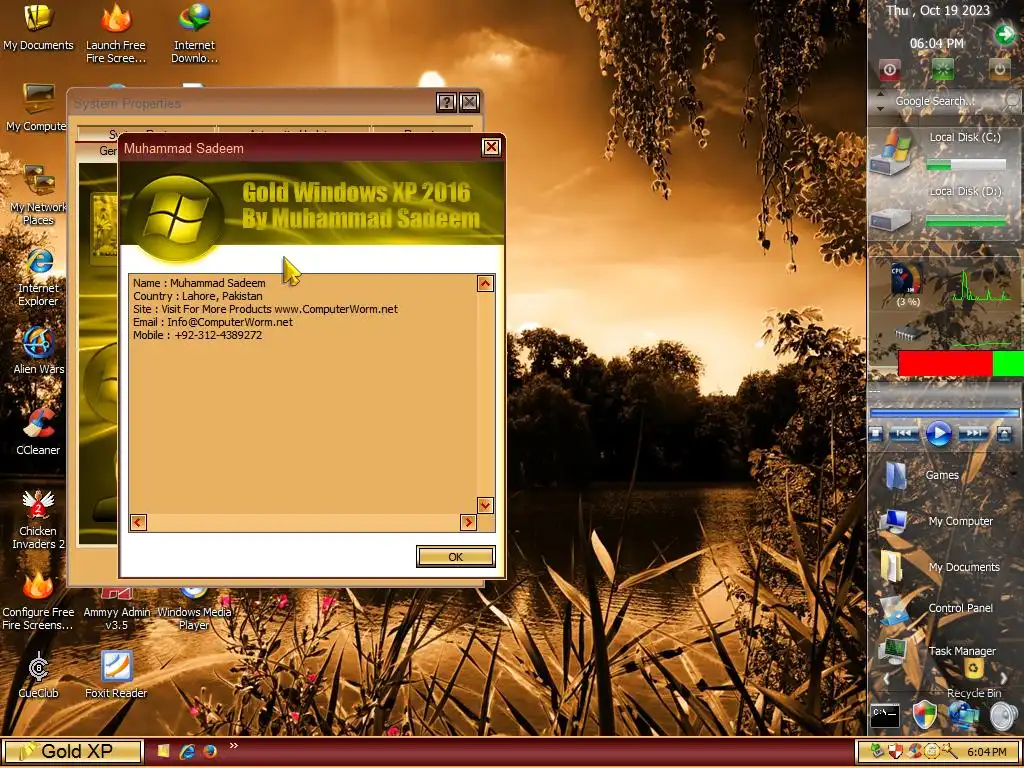This screenshot has width=1024, height=768.
Task: Click the orange power widget button
Action: click(999, 69)
